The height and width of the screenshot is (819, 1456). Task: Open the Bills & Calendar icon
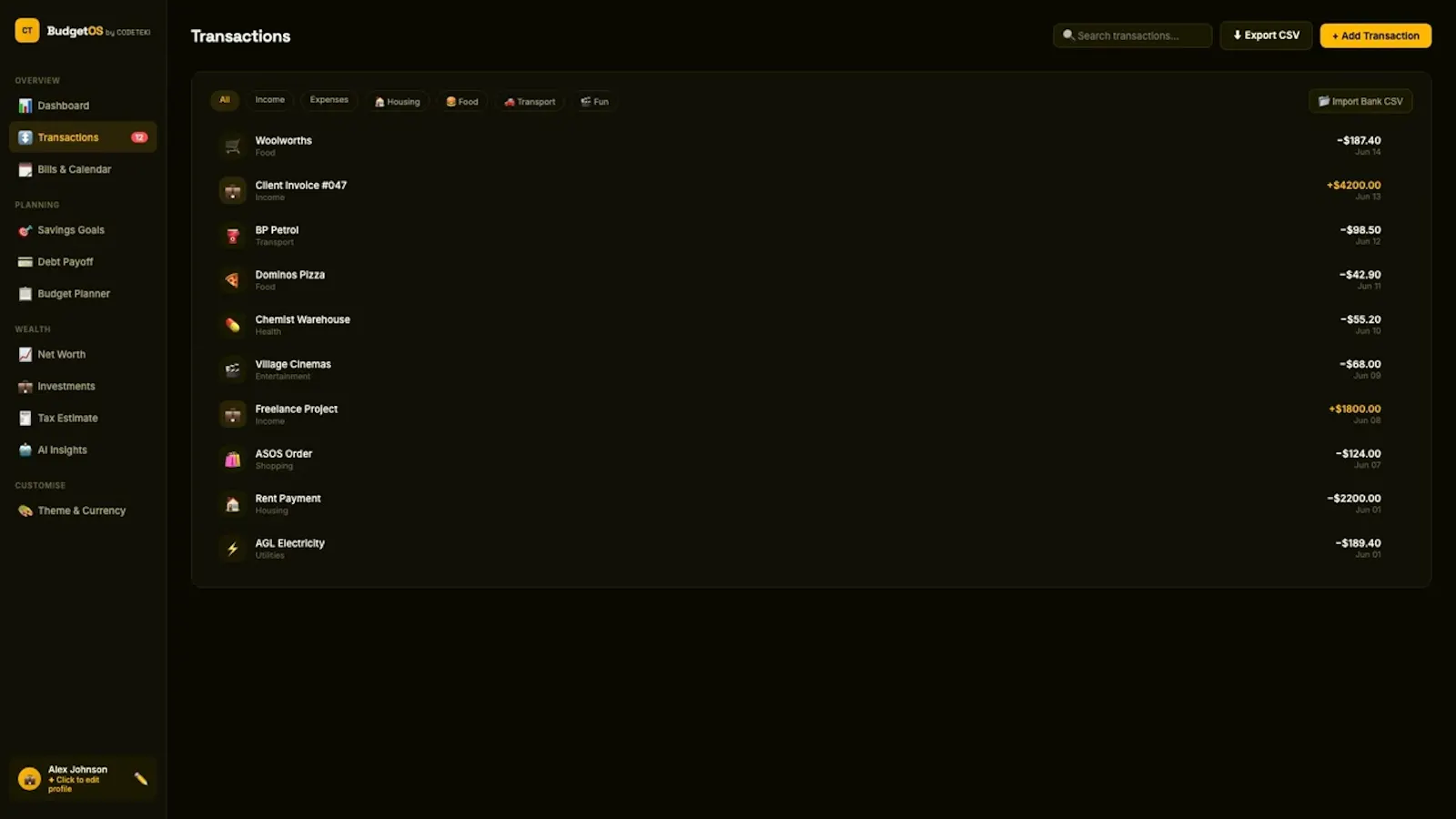[x=25, y=169]
